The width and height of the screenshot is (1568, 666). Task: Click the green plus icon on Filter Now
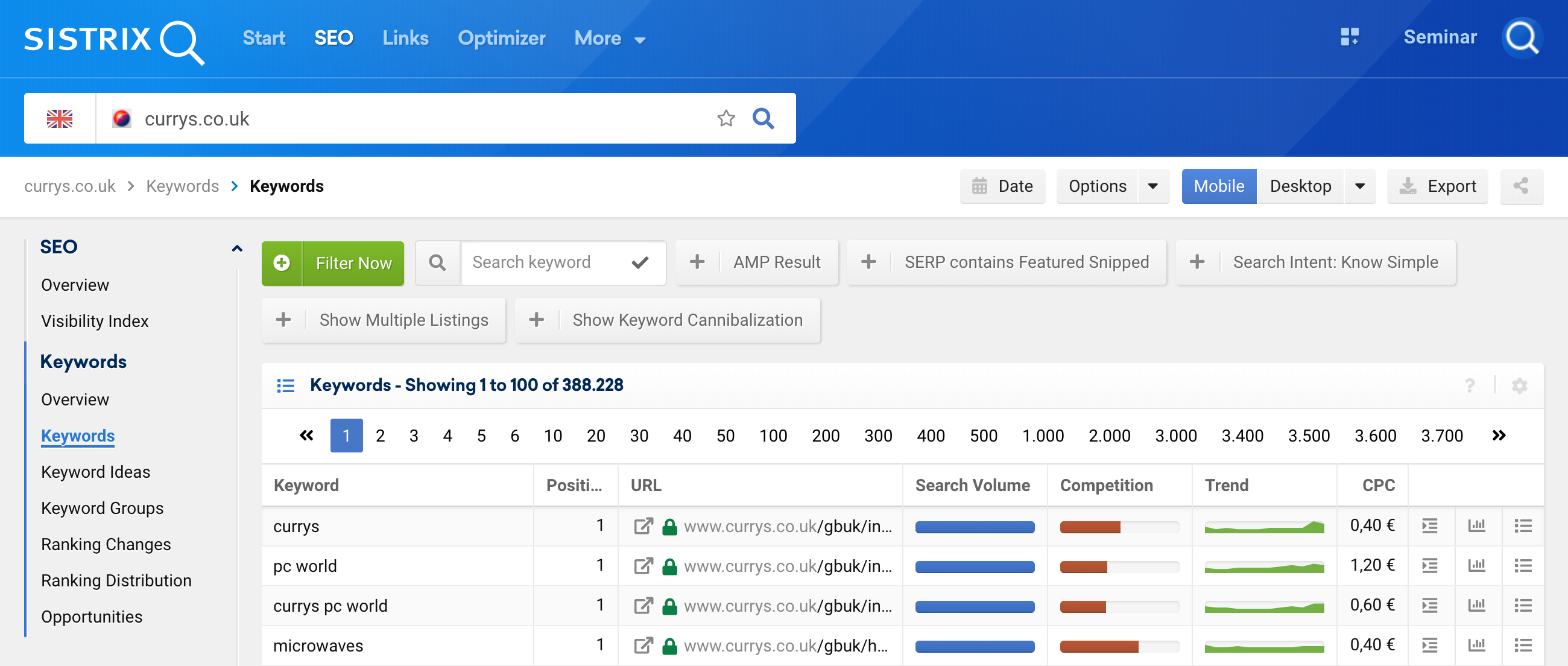point(281,263)
